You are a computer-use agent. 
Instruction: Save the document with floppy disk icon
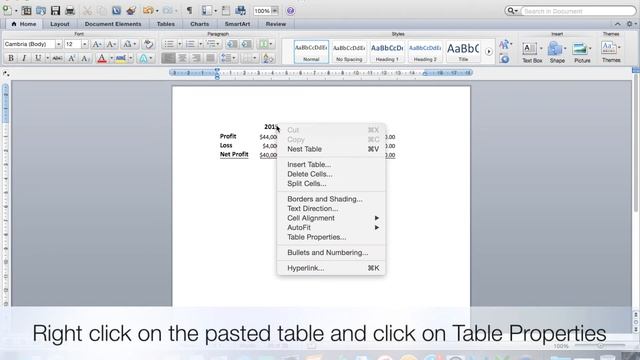[55, 11]
